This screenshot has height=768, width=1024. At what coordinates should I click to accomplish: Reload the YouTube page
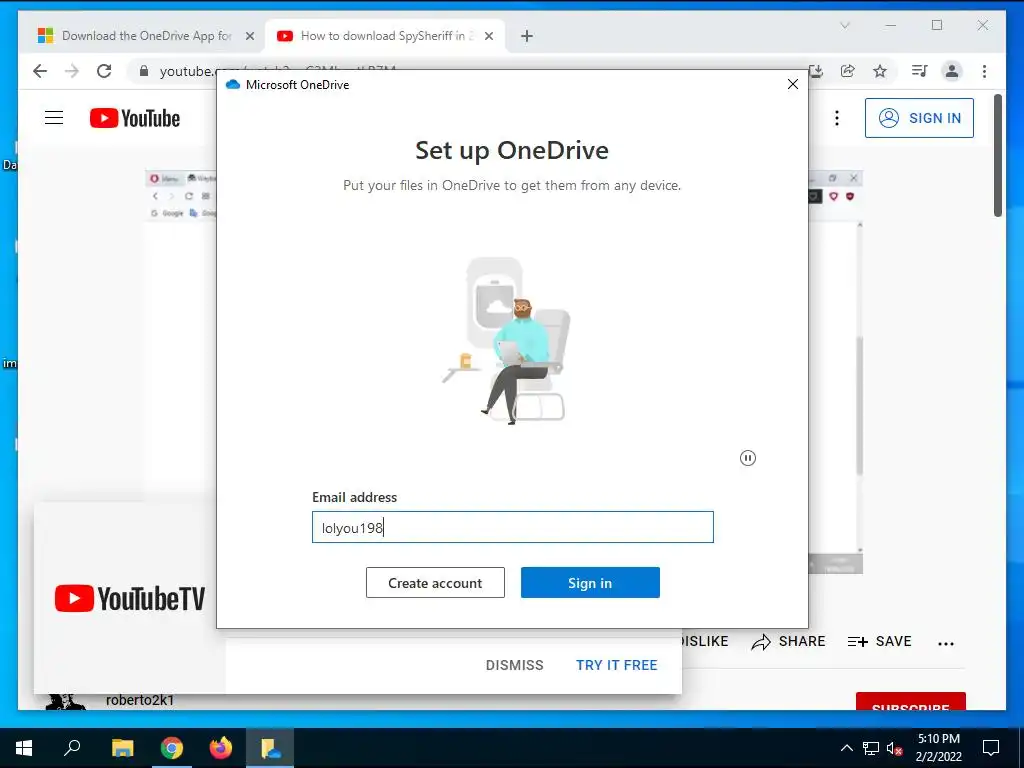[104, 71]
